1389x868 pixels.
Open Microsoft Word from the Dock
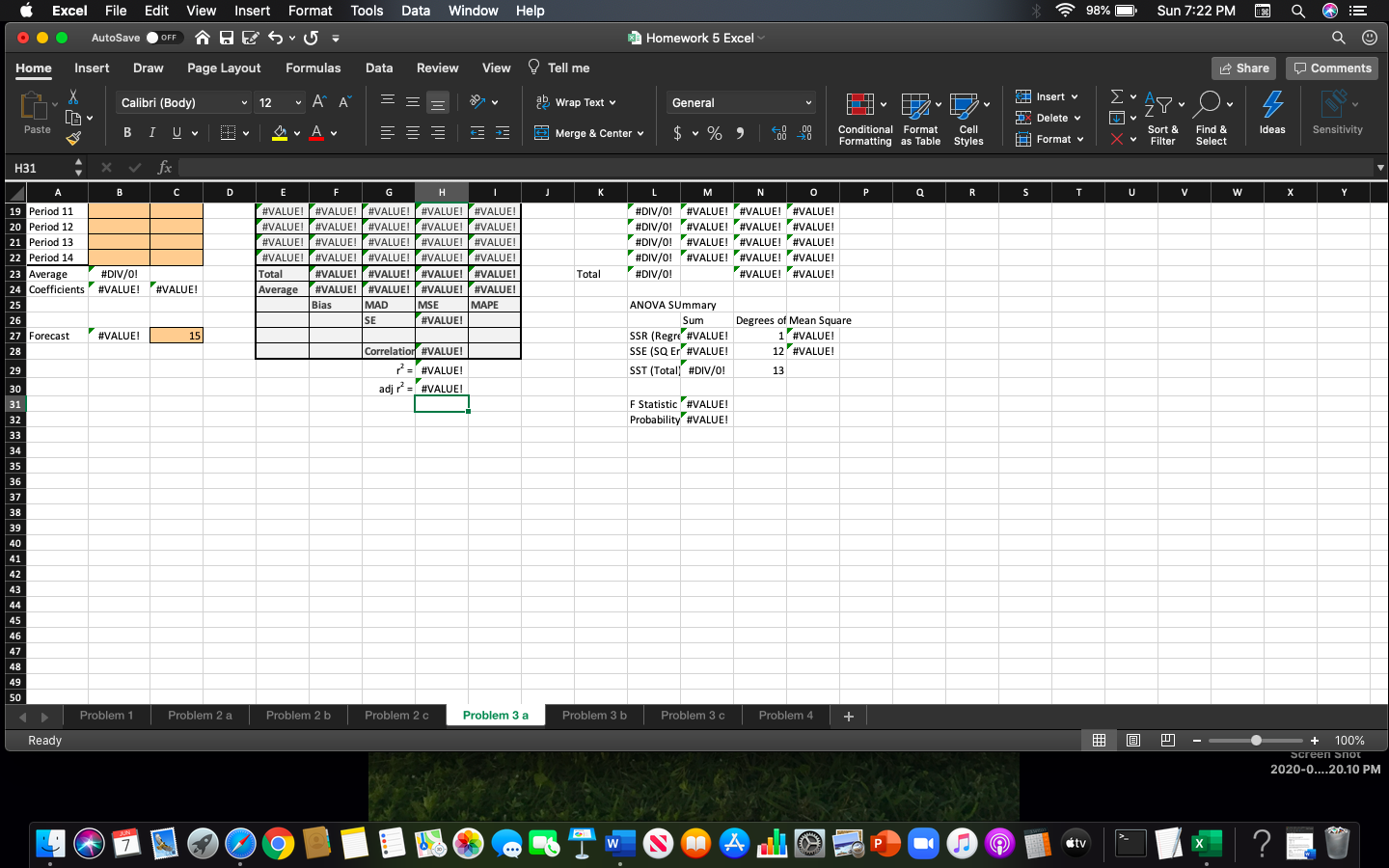point(620,844)
